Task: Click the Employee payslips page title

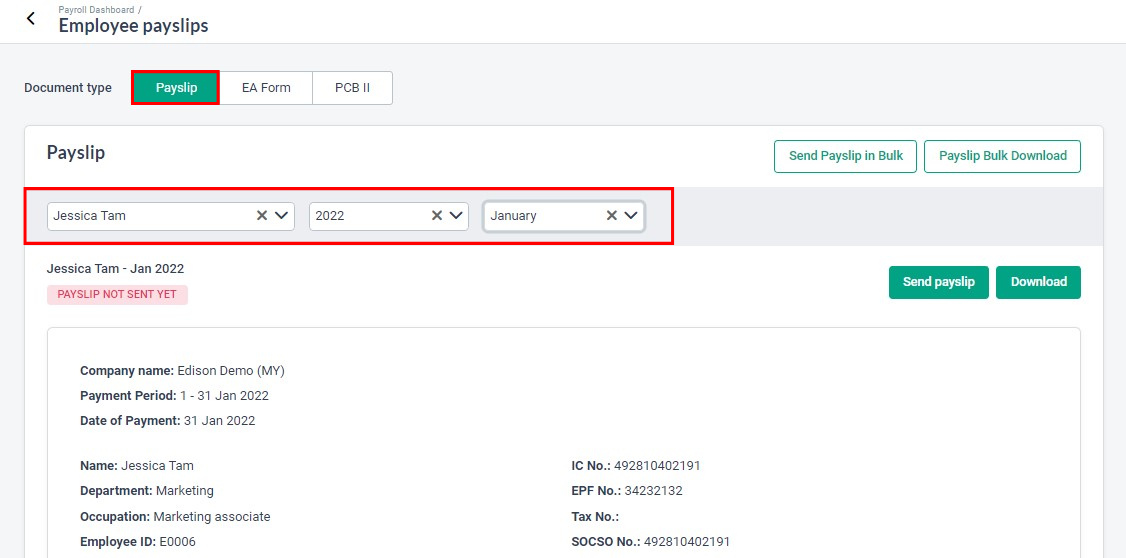Action: pos(134,27)
